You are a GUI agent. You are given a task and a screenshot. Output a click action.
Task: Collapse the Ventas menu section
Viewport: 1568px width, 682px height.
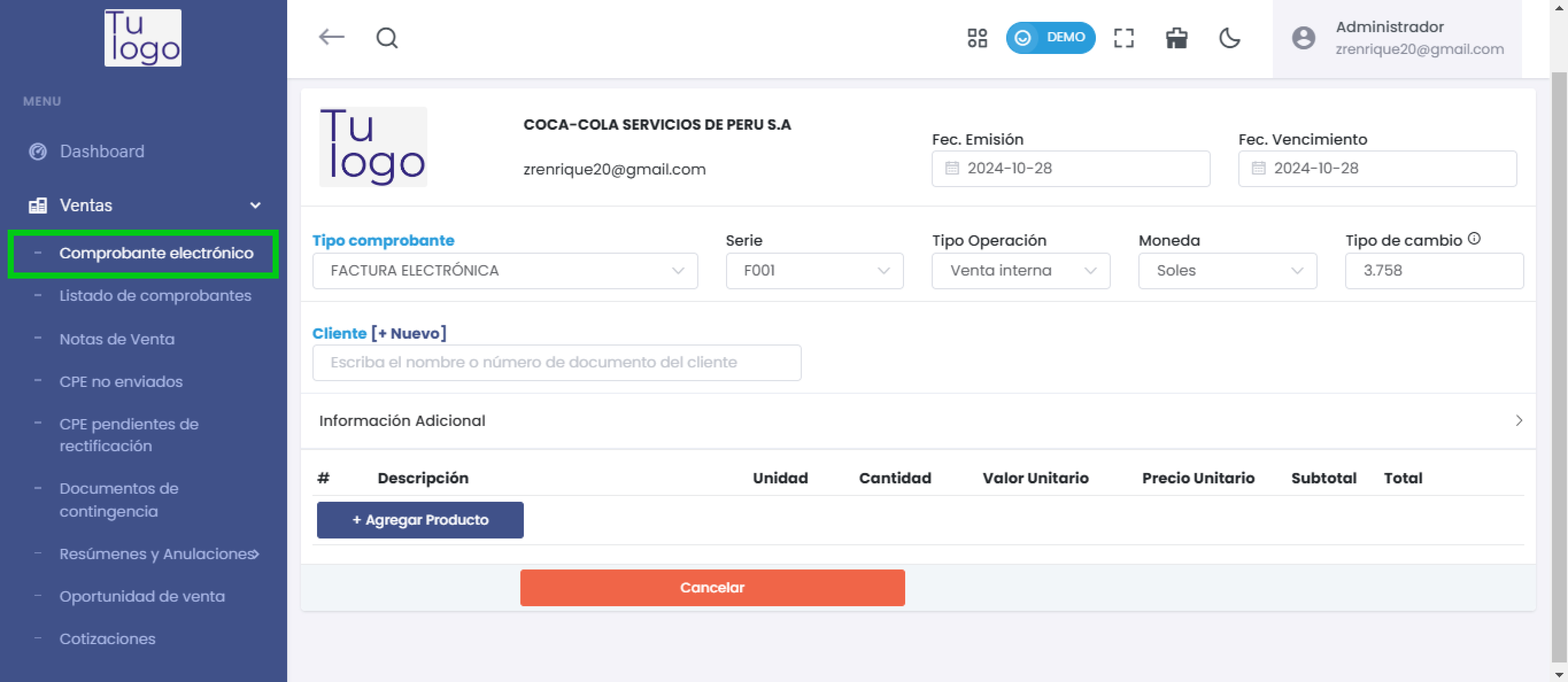pyautogui.click(x=255, y=205)
